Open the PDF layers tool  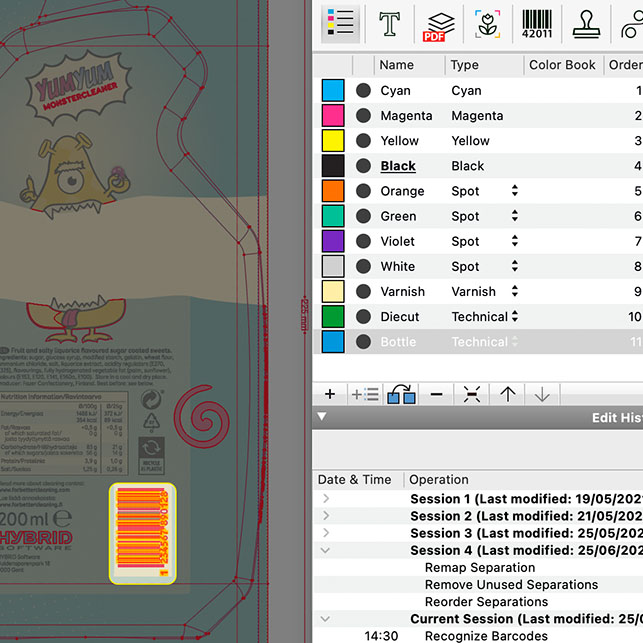[439, 27]
